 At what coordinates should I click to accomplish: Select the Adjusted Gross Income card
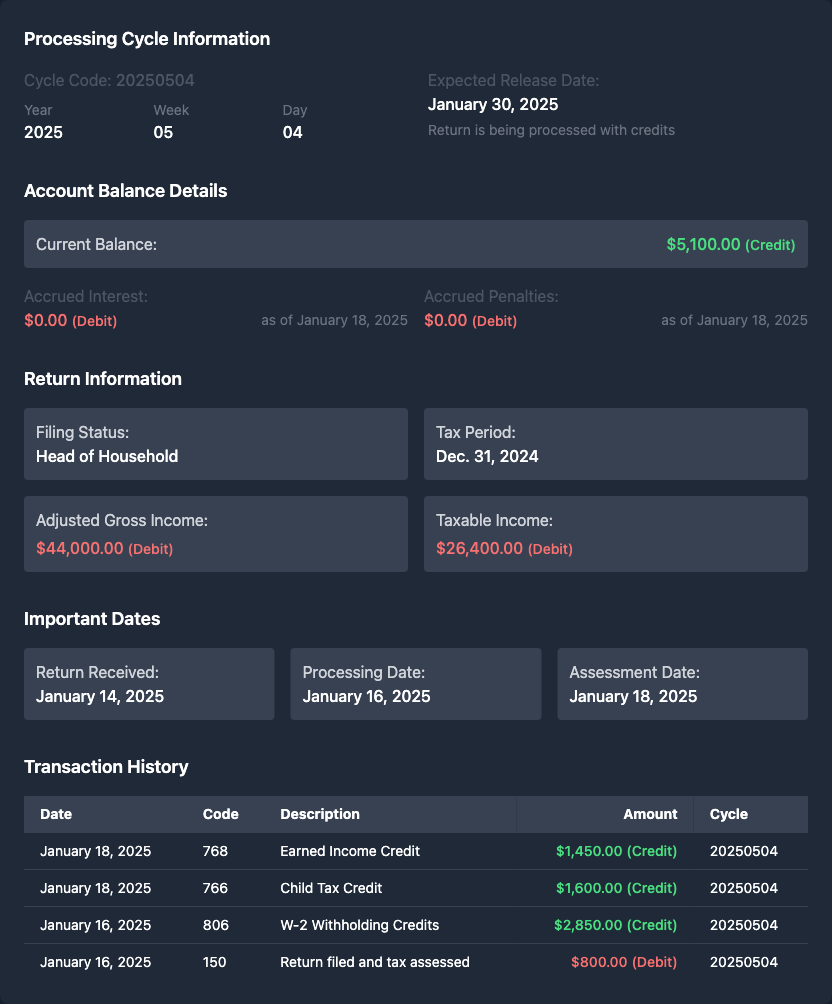216,534
